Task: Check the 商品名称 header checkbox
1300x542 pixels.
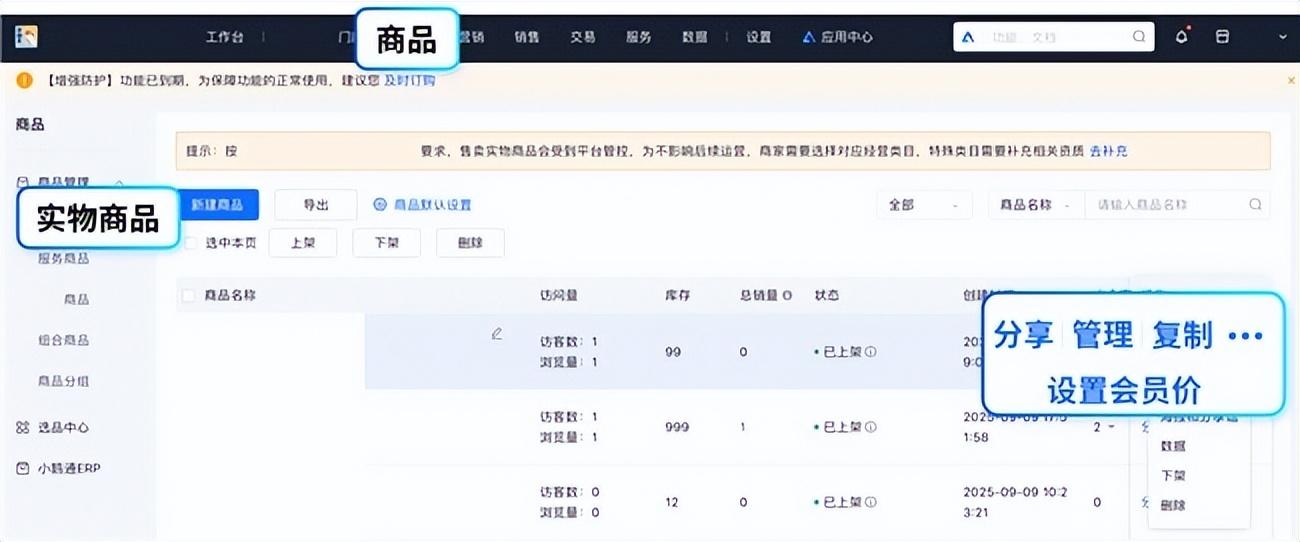Action: 188,295
